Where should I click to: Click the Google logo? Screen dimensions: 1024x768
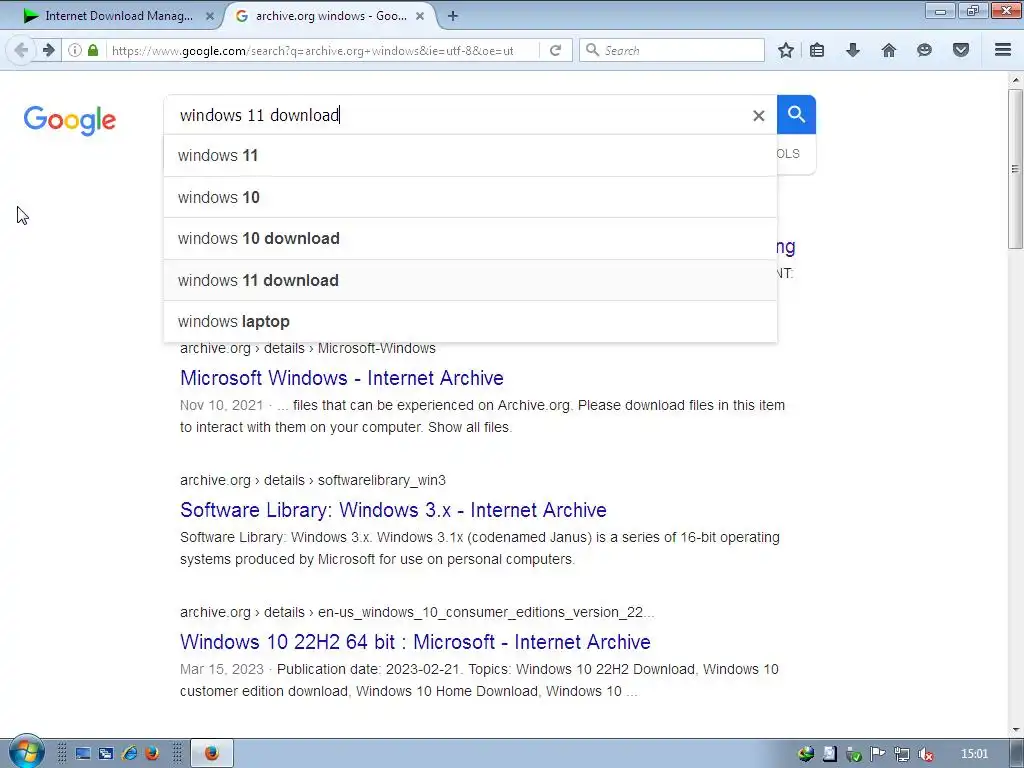tap(70, 120)
